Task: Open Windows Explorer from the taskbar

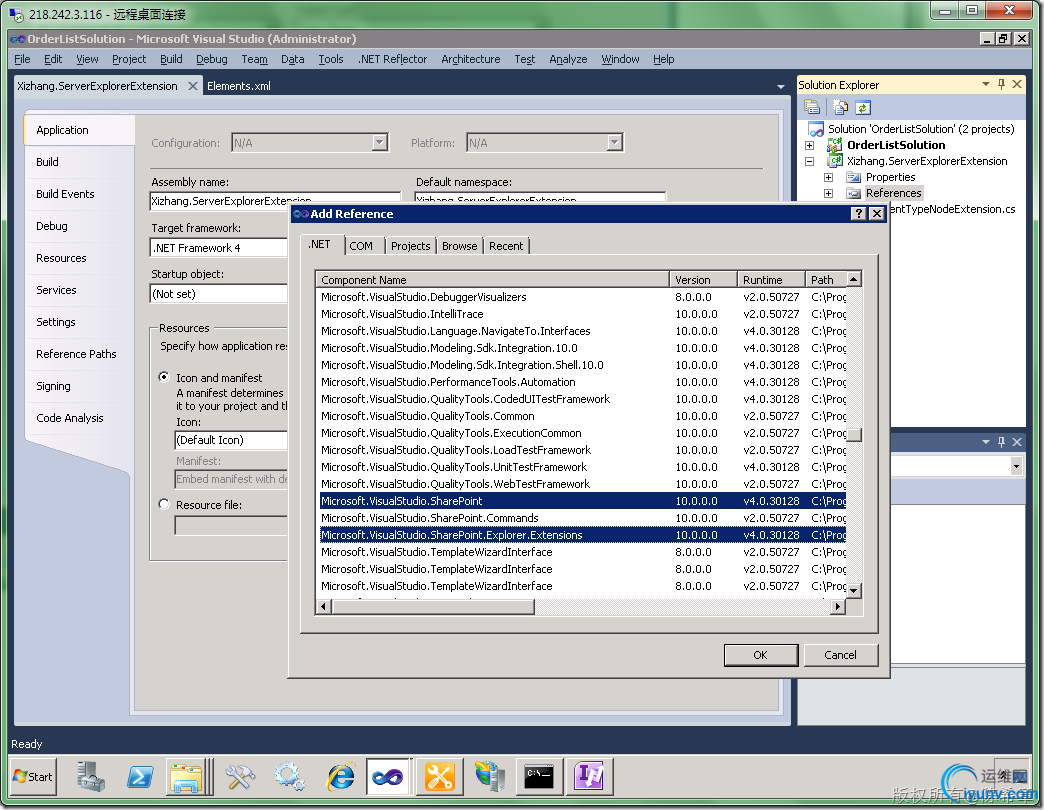Action: point(187,777)
